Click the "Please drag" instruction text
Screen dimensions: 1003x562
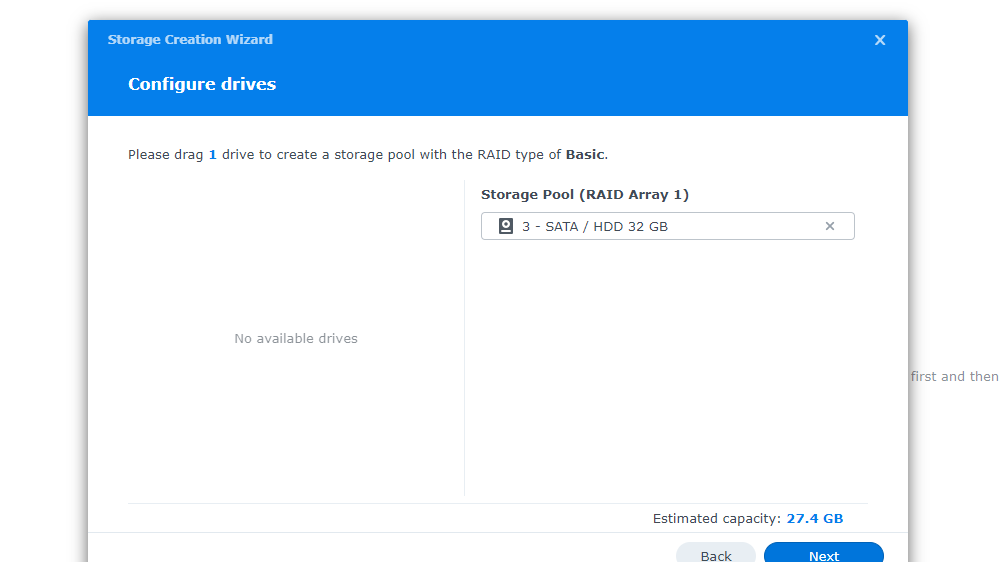(165, 155)
